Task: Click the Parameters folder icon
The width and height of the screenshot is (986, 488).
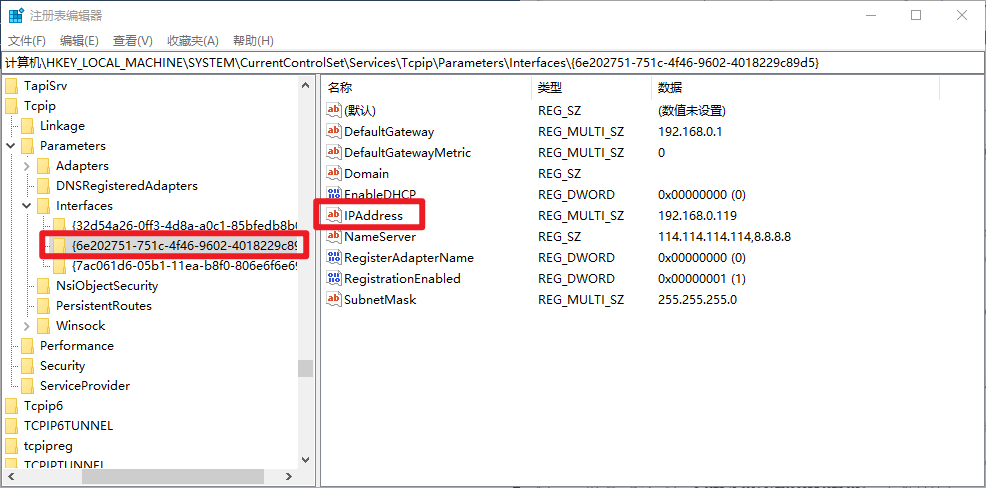Action: click(27, 146)
